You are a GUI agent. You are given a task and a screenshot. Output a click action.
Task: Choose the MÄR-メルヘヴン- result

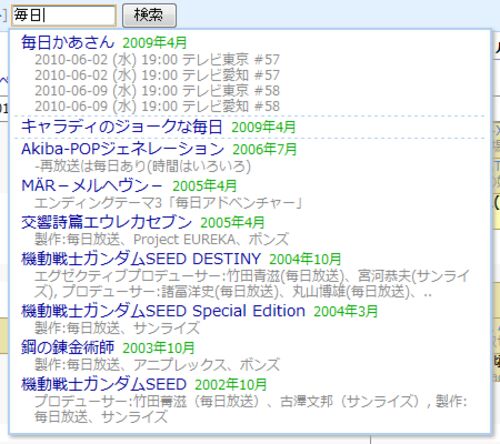[92, 186]
